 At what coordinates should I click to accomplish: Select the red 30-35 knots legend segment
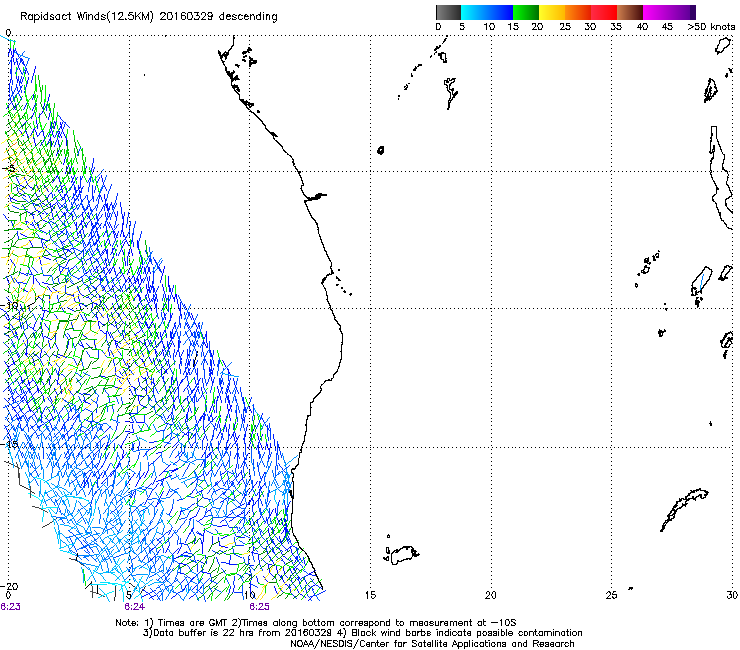point(604,12)
